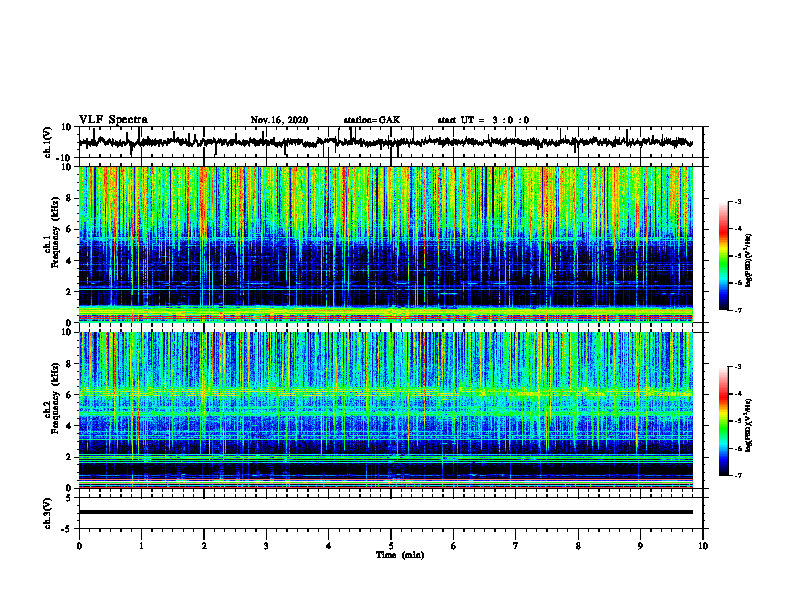Click inside the ch.2 spectrogram panel

click(x=385, y=410)
